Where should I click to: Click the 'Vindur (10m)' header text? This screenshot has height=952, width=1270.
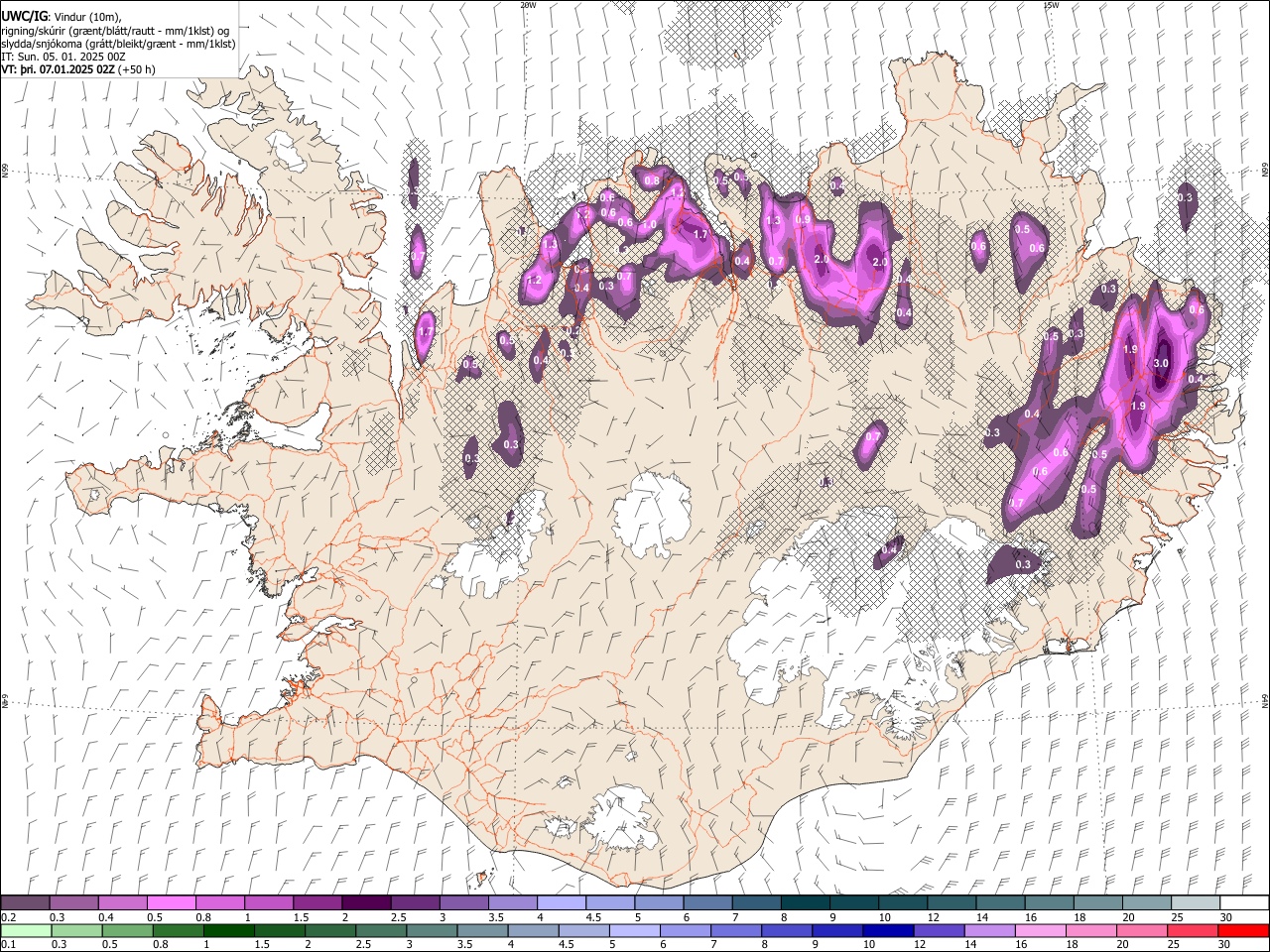pyautogui.click(x=88, y=17)
